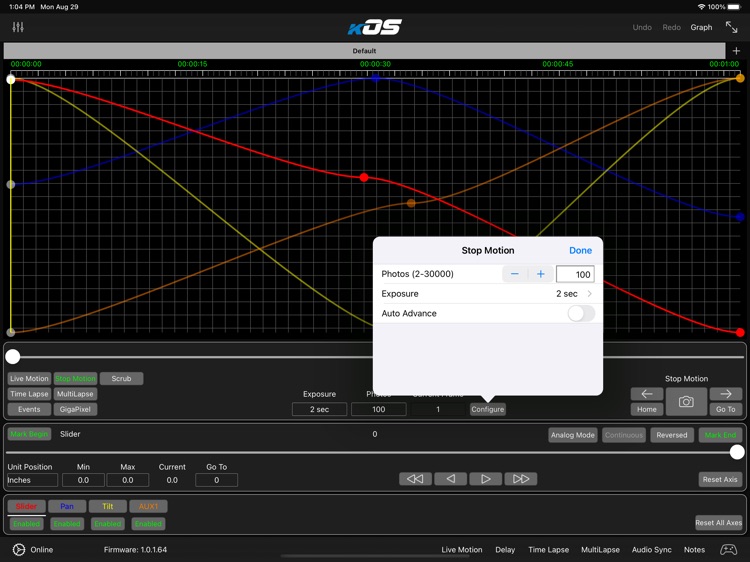Step to previous frame with left arrow
This screenshot has height=562, width=750.
[x=647, y=394]
